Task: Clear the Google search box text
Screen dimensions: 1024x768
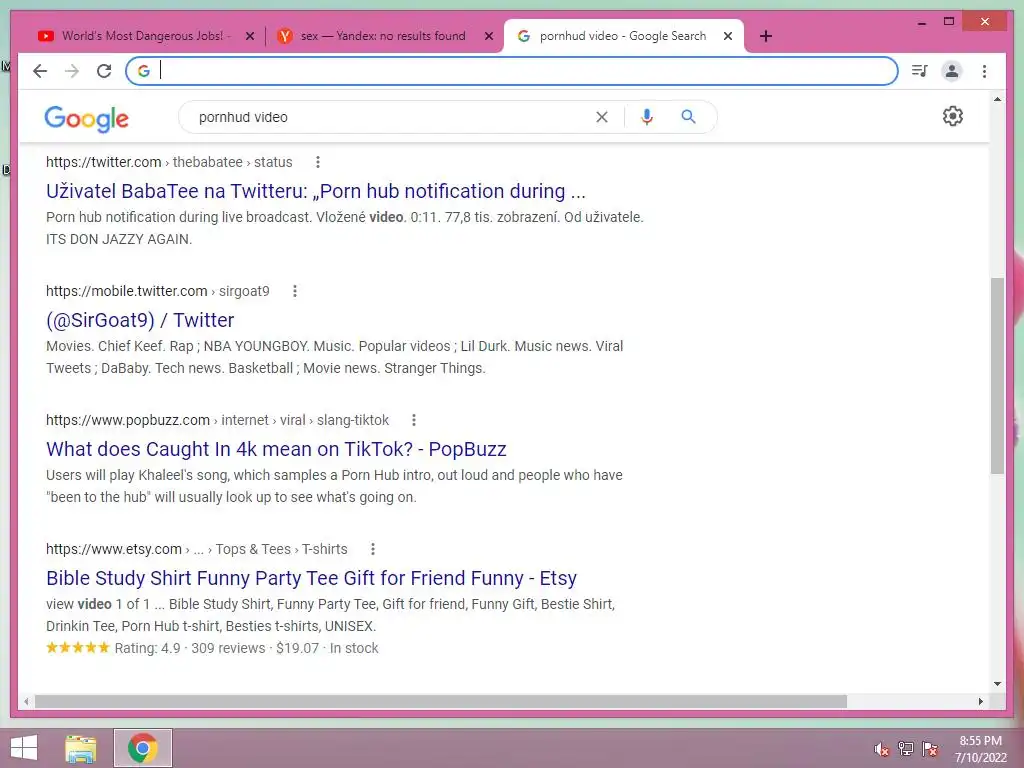Action: (601, 117)
